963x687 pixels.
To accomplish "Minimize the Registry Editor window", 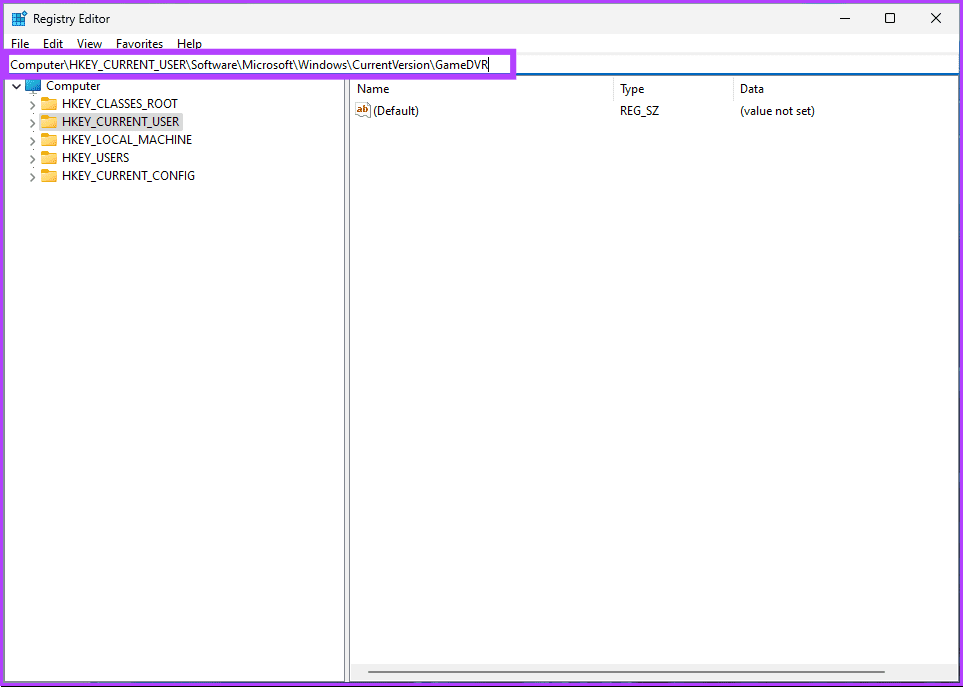I will 845,18.
